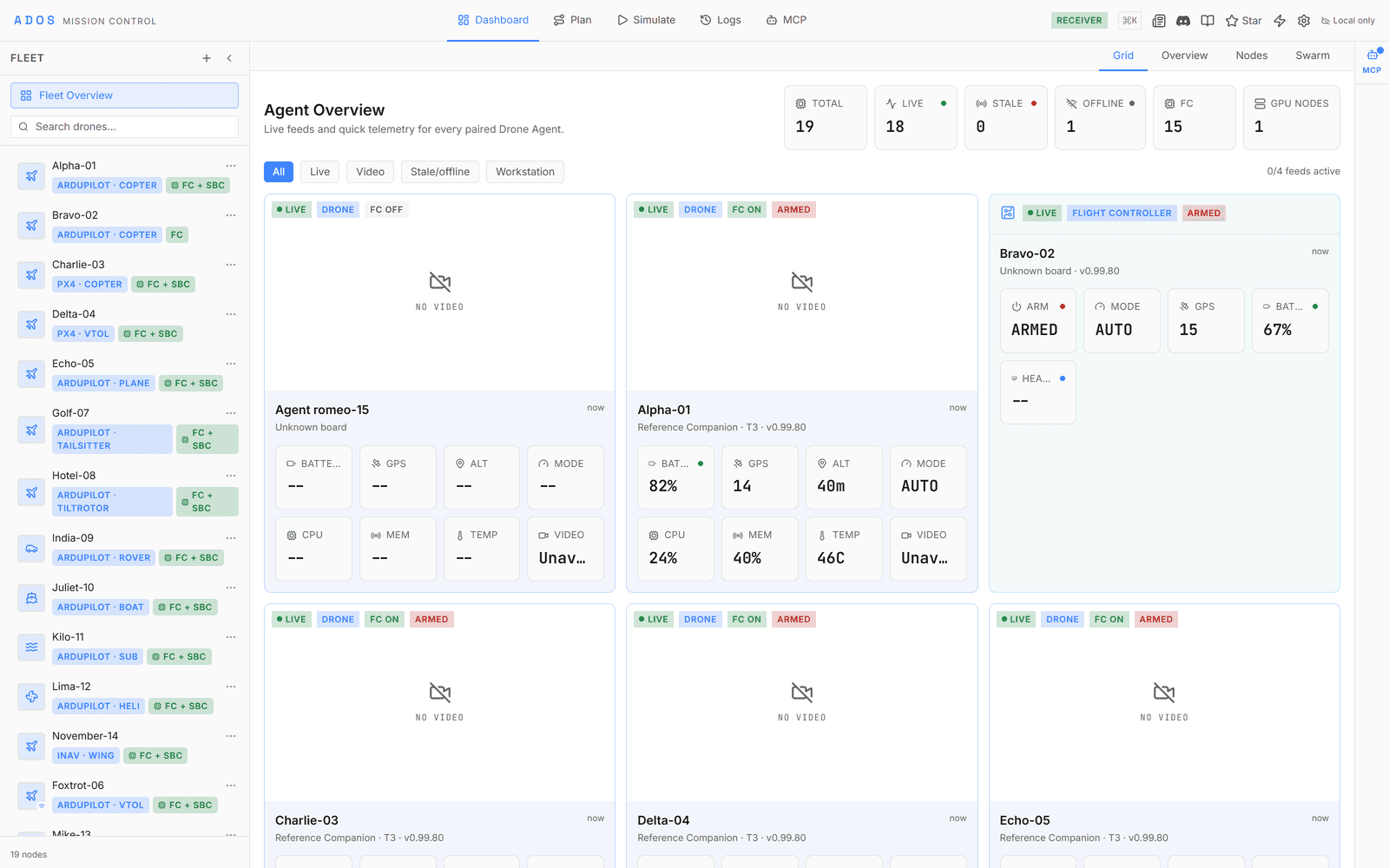Open Alpha-01 more options menu
The width and height of the screenshot is (1389, 868).
pyautogui.click(x=231, y=166)
